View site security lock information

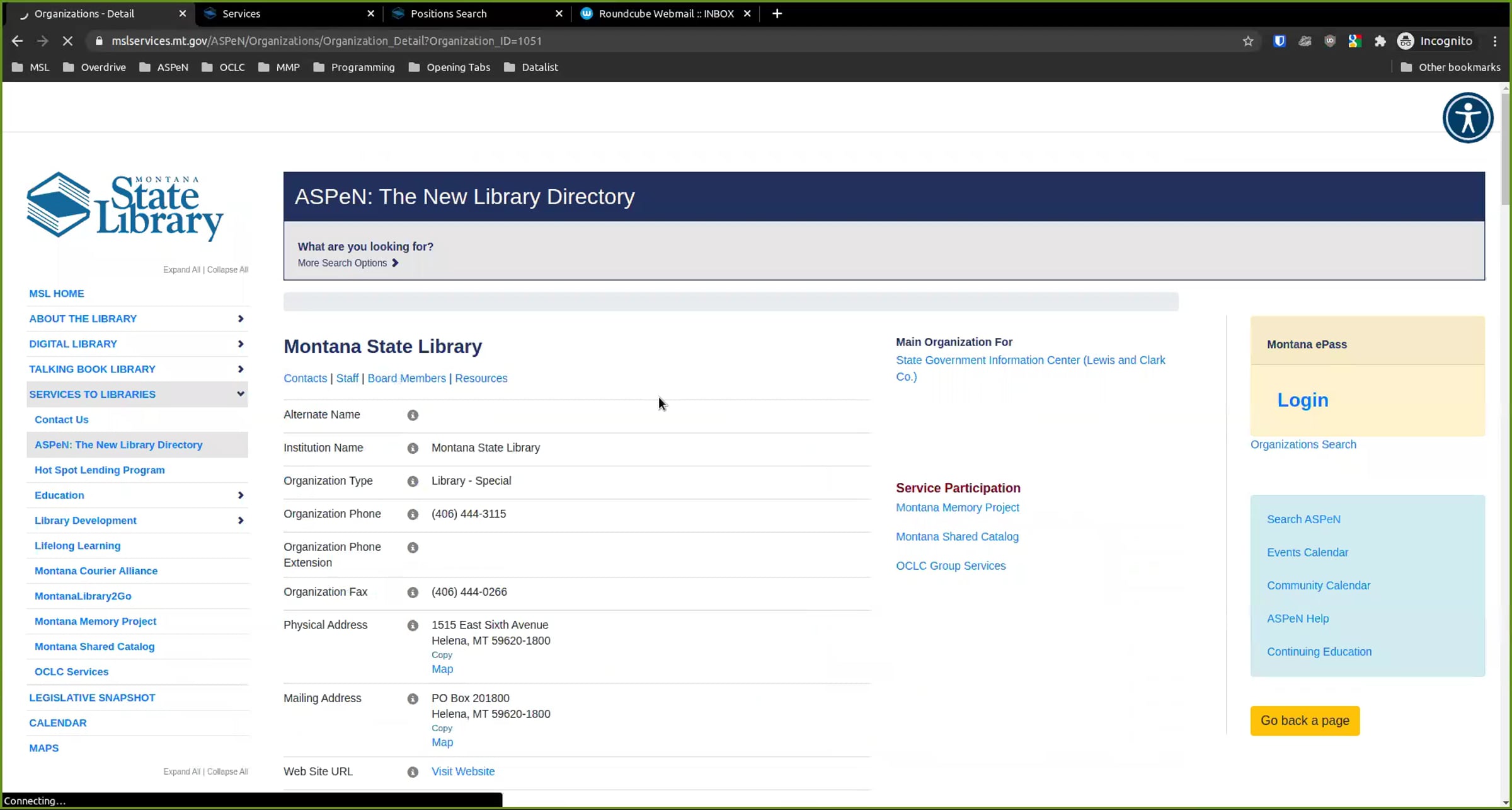(x=98, y=41)
